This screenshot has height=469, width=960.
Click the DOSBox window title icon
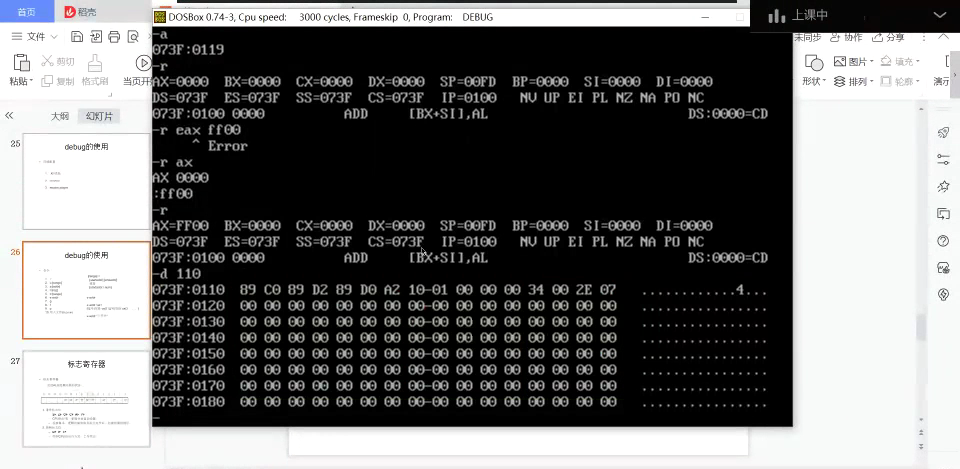[160, 17]
